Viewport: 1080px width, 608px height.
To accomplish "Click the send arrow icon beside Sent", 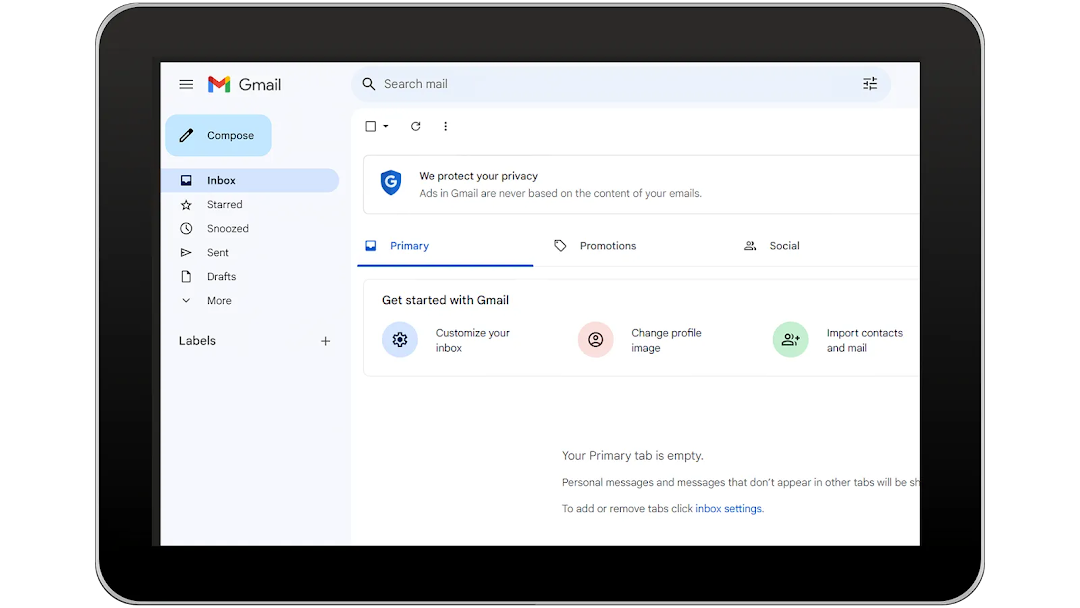I will click(186, 253).
